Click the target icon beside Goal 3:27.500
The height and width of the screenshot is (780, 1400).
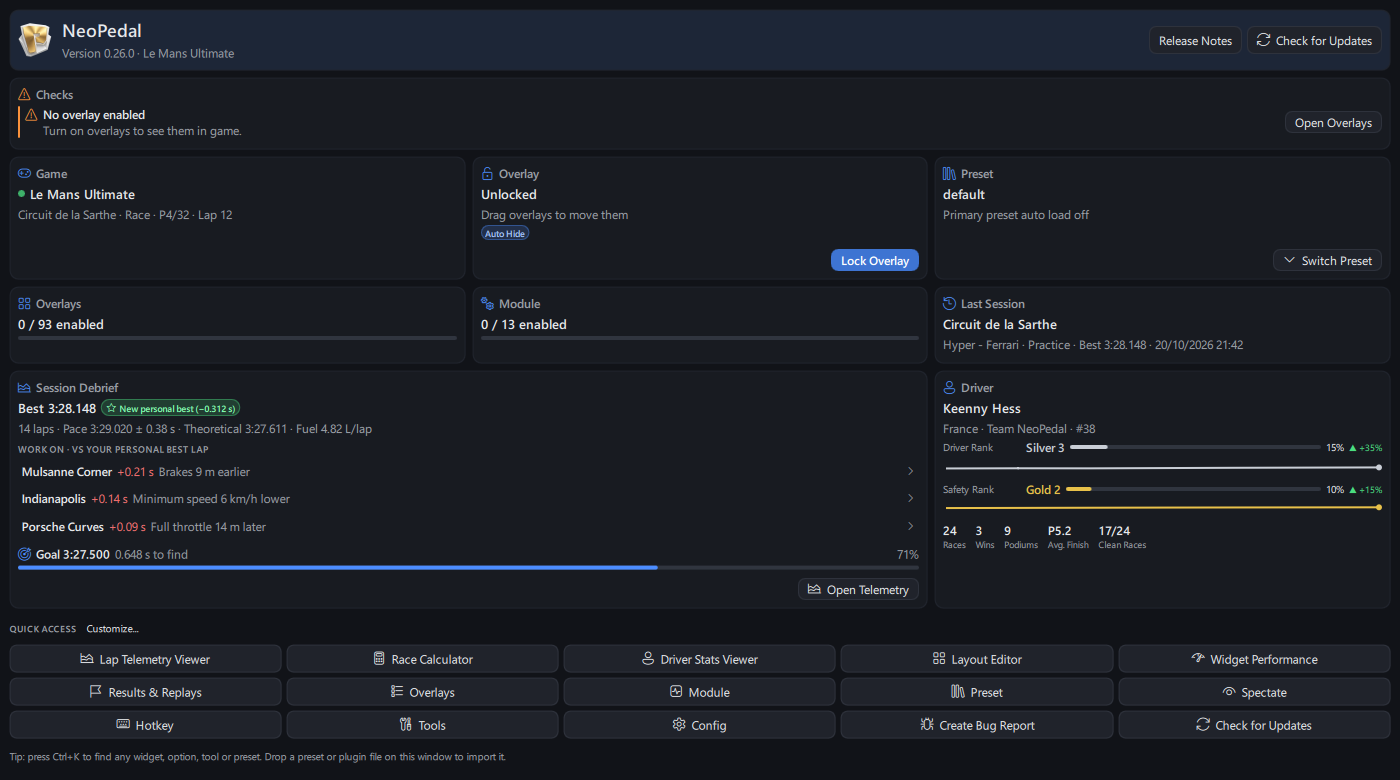[24, 554]
